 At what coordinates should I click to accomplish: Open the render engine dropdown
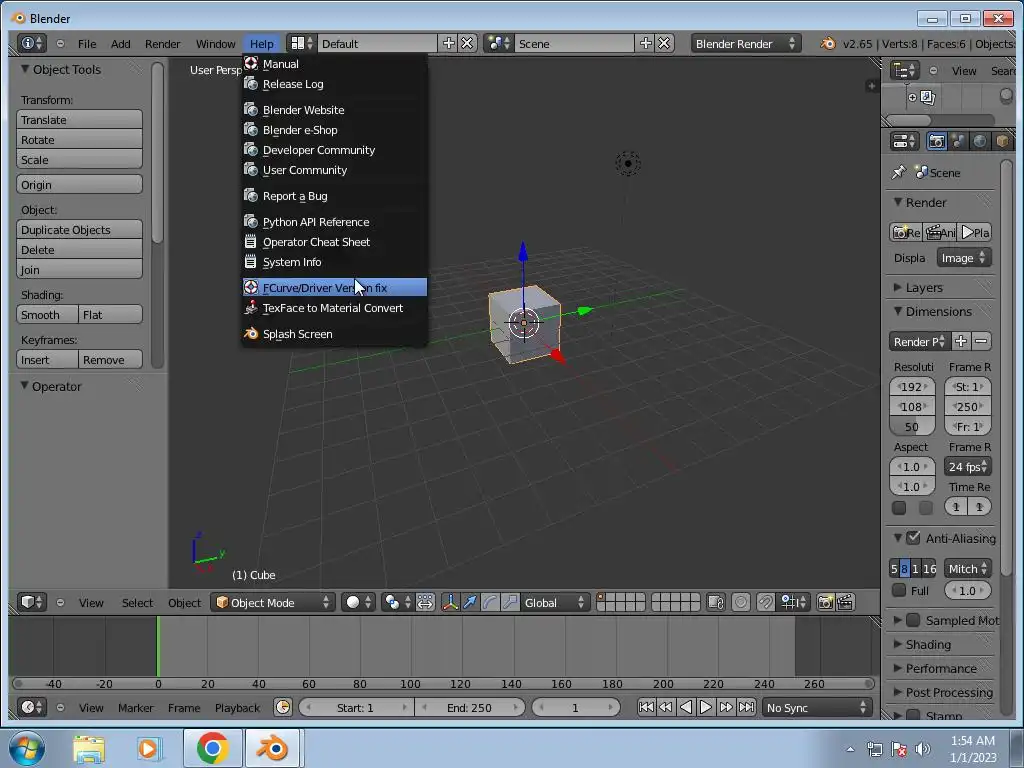(x=746, y=44)
